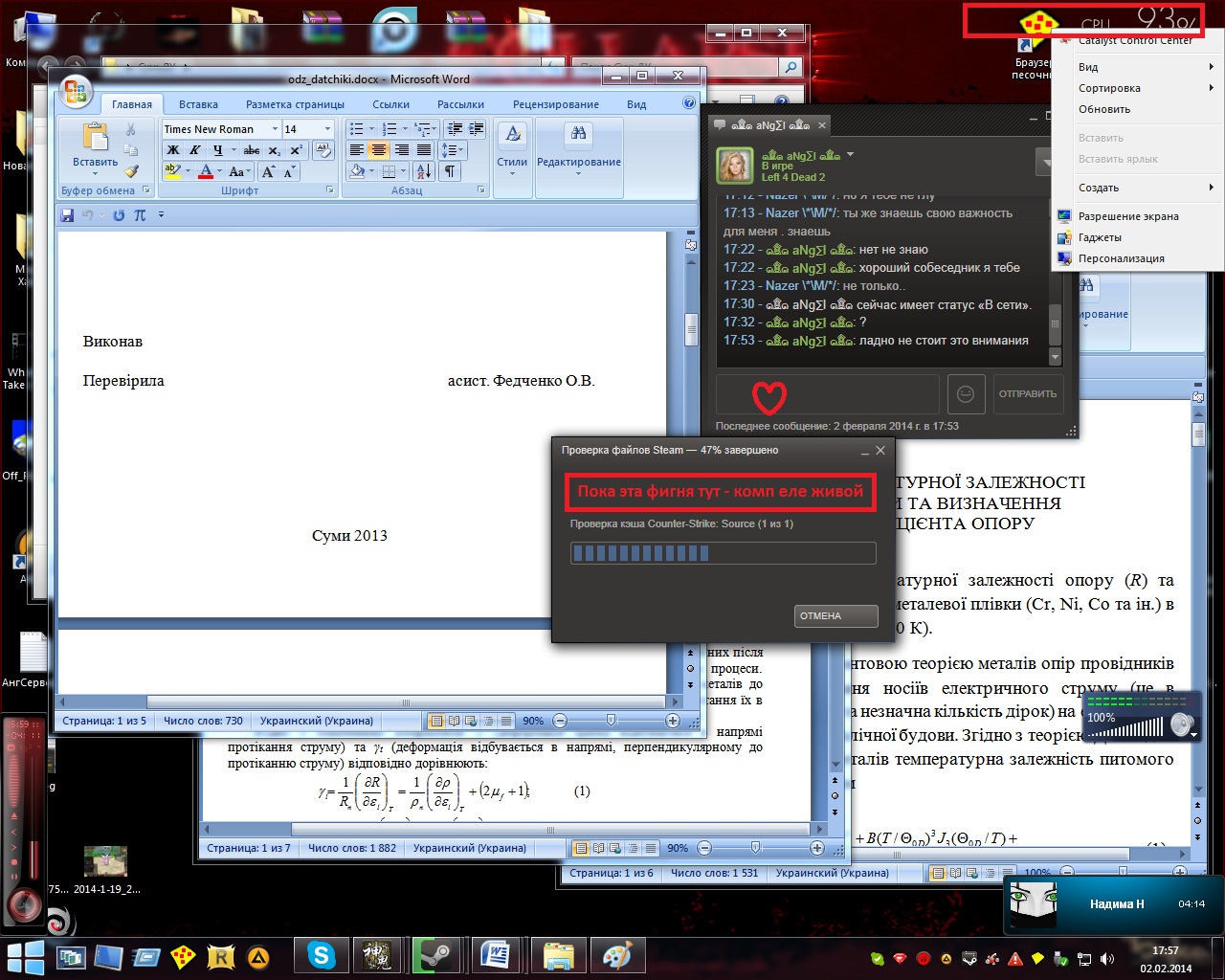The width and height of the screenshot is (1225, 980).
Task: Toggle strikethrough text formatting
Action: click(252, 150)
